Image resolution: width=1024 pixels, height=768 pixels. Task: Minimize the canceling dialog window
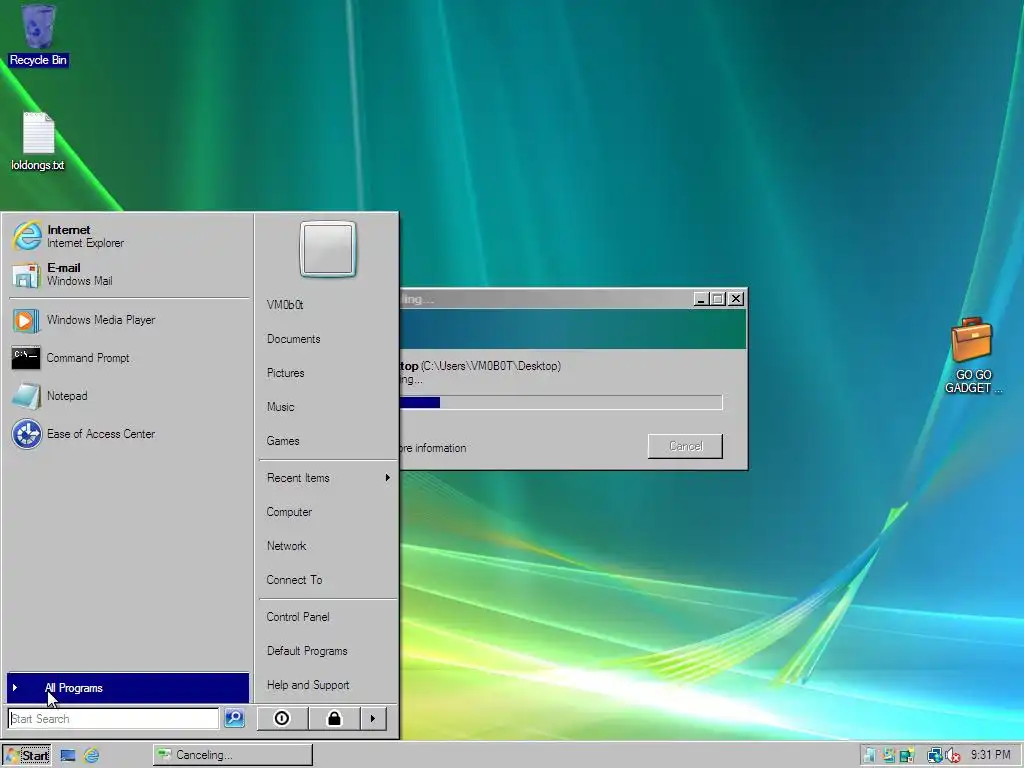pos(701,299)
